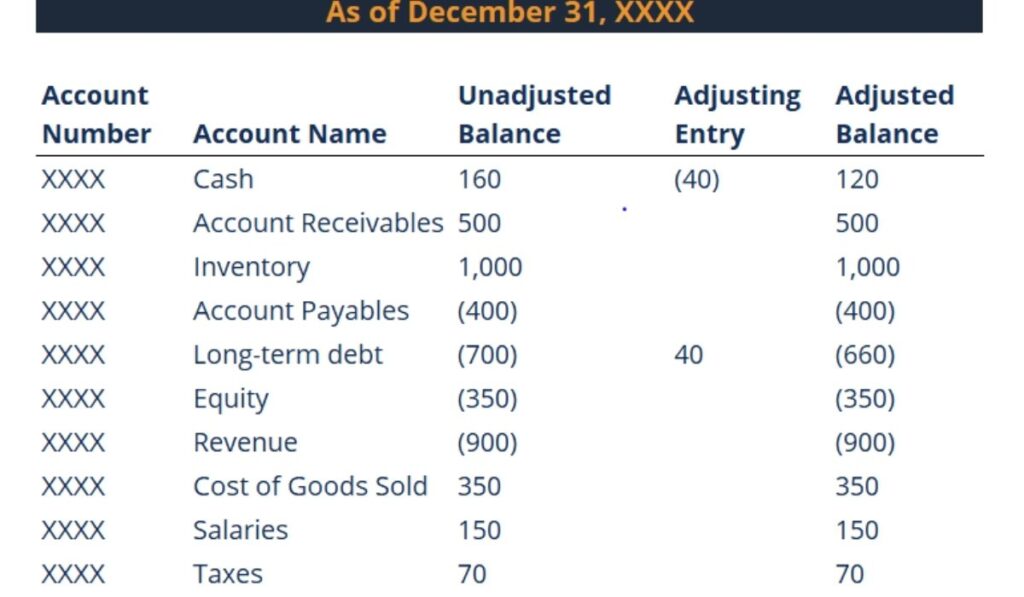Viewport: 1024px width, 597px height.
Task: Select the Account Receivables name cell
Action: coord(317,223)
